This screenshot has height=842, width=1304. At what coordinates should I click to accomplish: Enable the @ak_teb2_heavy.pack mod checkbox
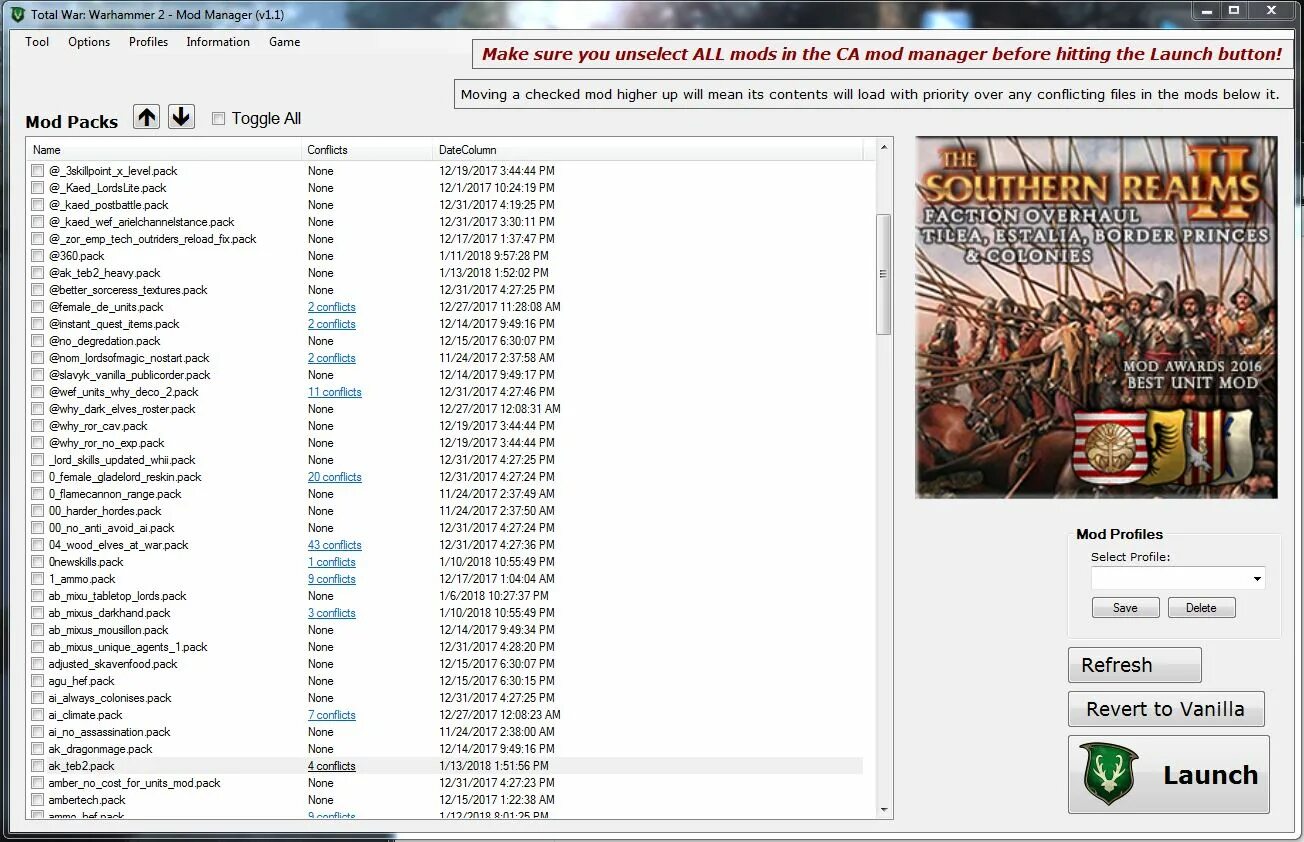[x=37, y=273]
